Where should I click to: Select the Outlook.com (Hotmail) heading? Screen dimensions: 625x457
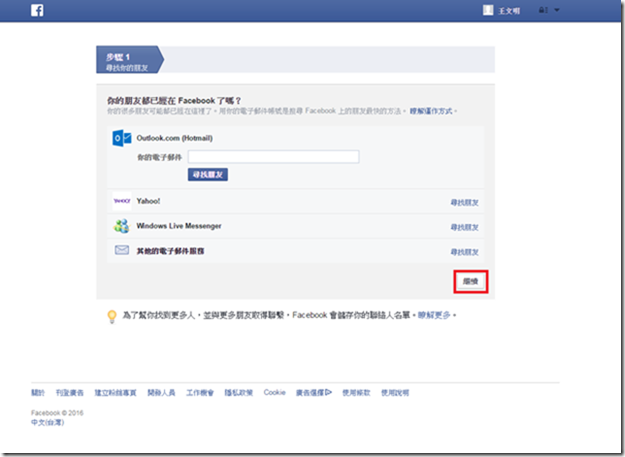(x=174, y=138)
